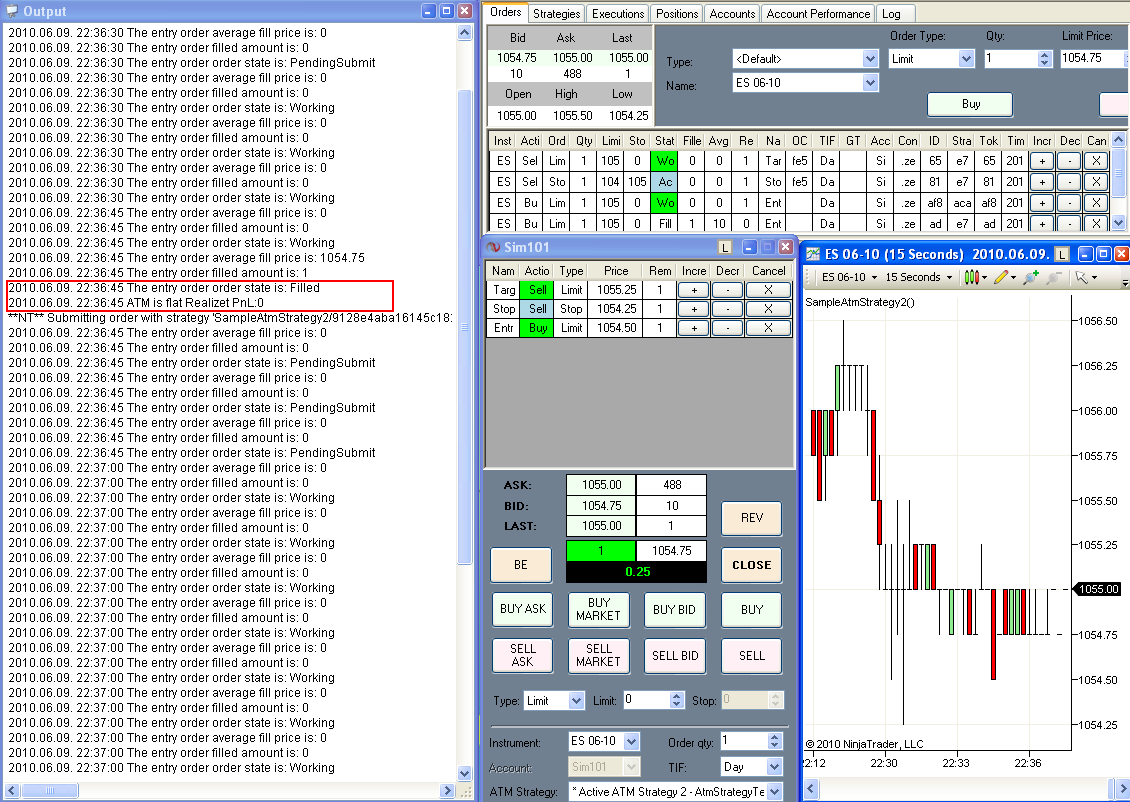Decrease price of the Stop order in Sim101

[728, 309]
